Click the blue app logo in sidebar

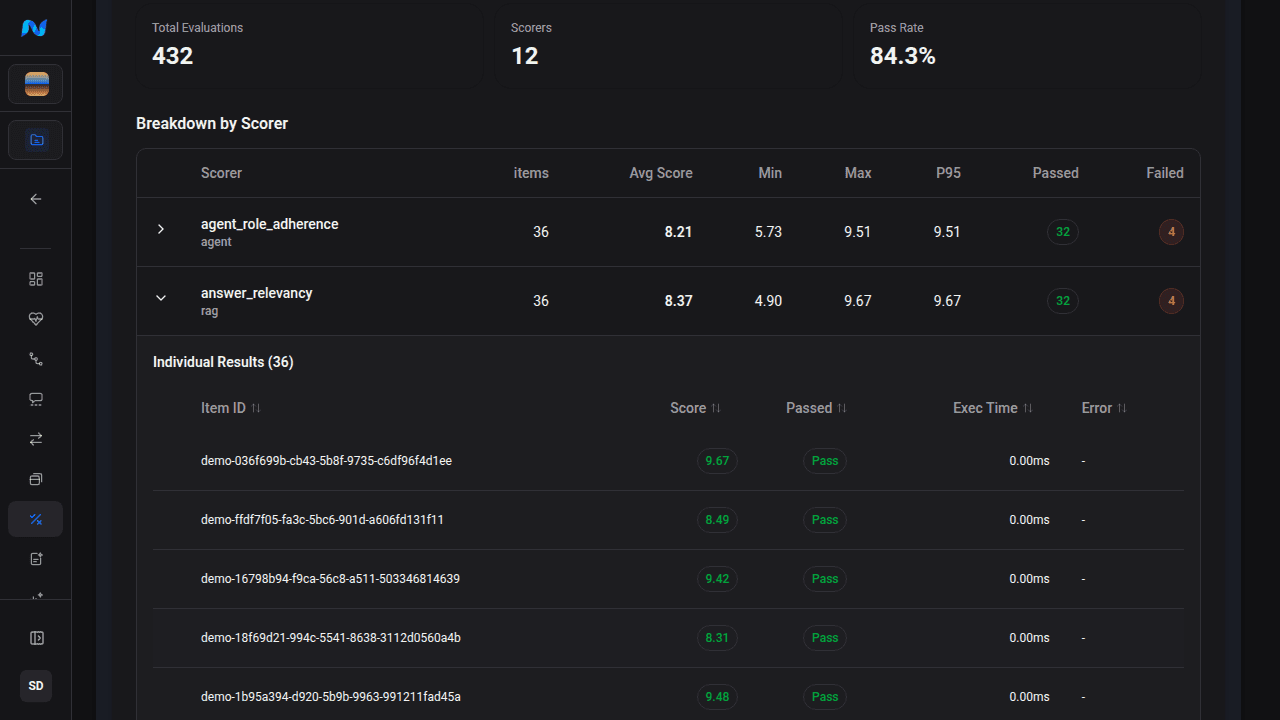click(35, 28)
